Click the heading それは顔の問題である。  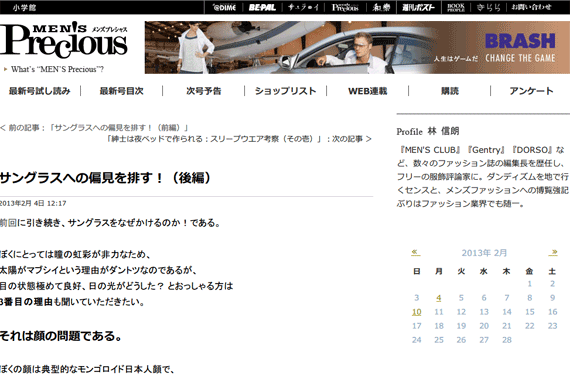point(61,336)
